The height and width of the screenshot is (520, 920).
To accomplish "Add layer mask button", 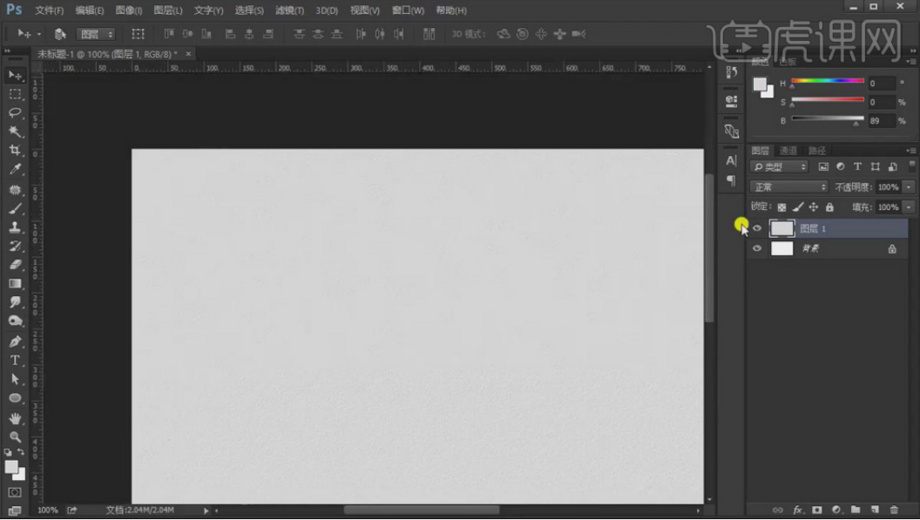I will click(817, 510).
